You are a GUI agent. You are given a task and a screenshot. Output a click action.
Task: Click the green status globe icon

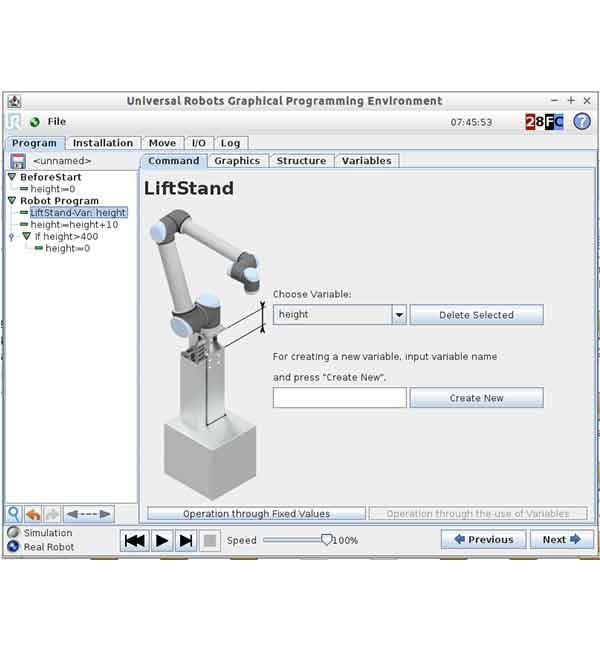[35, 122]
